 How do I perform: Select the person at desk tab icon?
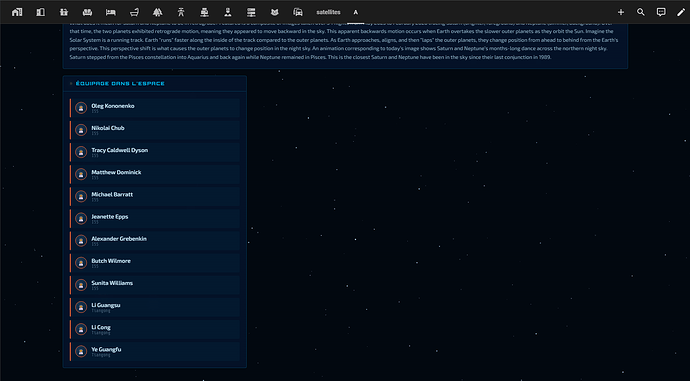click(228, 12)
